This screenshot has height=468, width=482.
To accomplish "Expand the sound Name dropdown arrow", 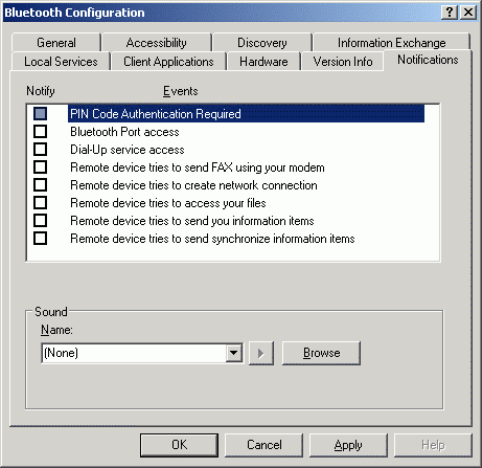I will click(234, 353).
